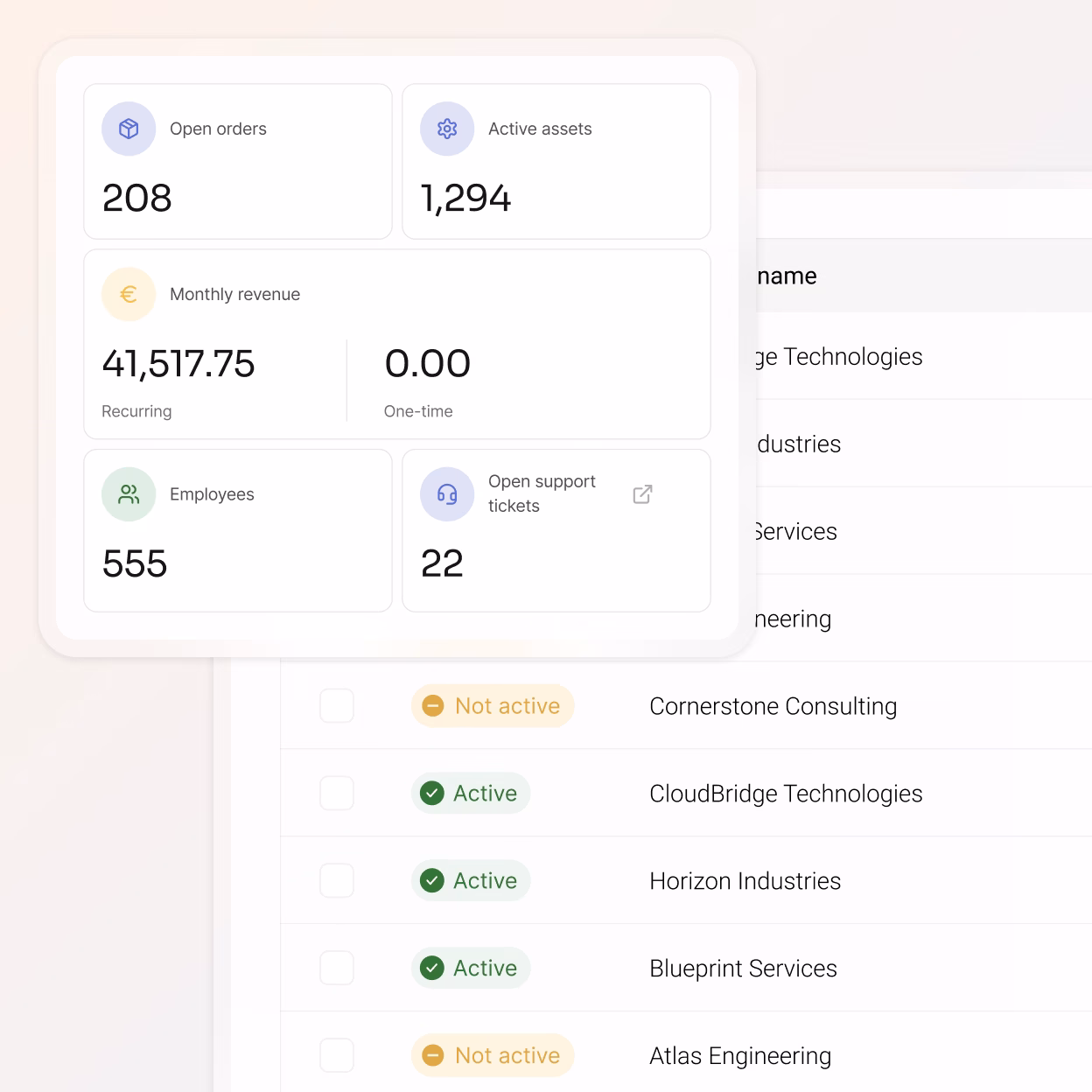
Task: Check the Atlas Engineering row checkbox
Action: (x=337, y=1055)
